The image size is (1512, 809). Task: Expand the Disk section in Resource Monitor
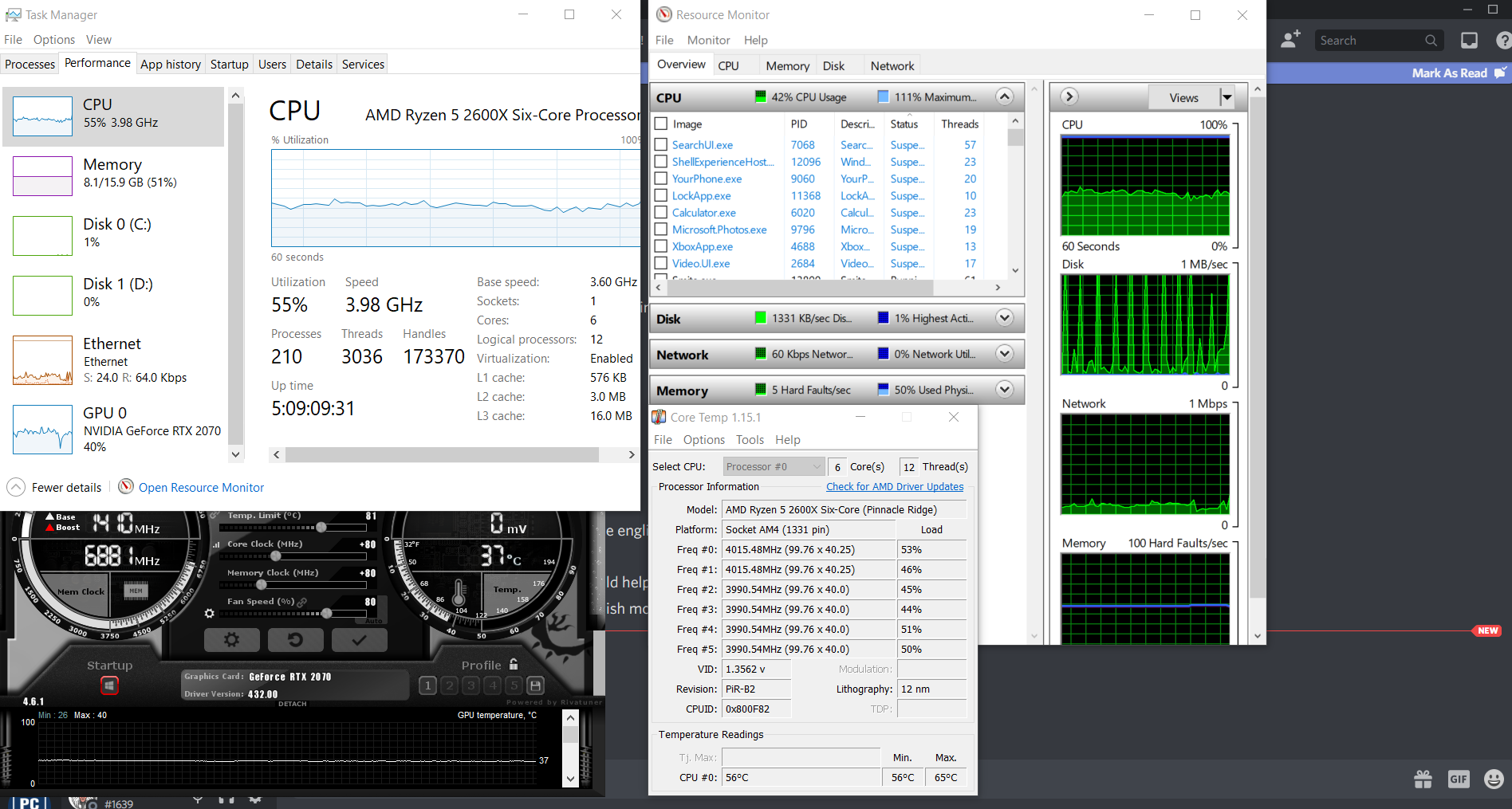(x=1005, y=318)
